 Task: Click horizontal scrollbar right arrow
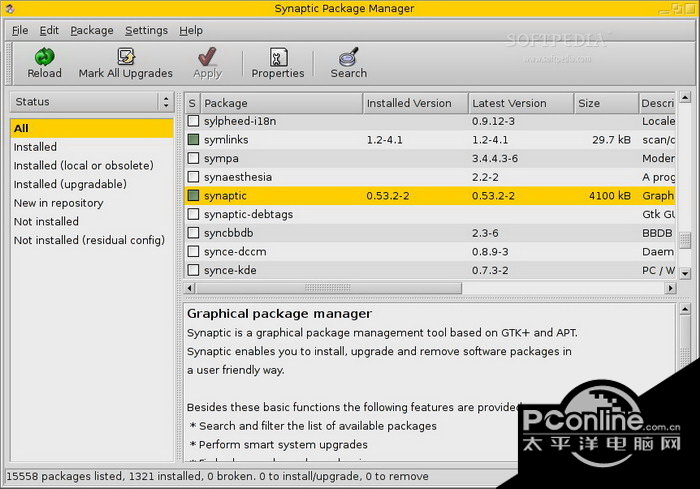670,288
